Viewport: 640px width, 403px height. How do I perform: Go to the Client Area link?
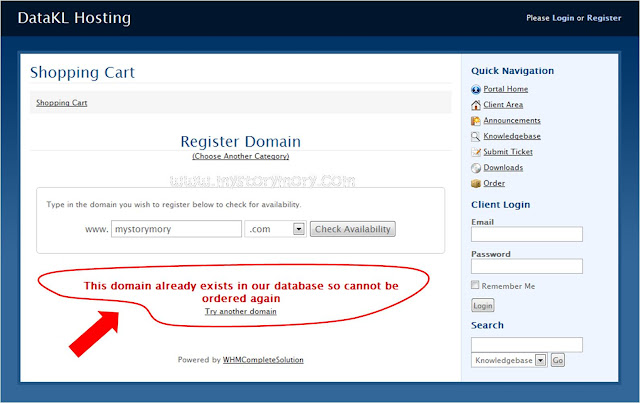coord(503,105)
